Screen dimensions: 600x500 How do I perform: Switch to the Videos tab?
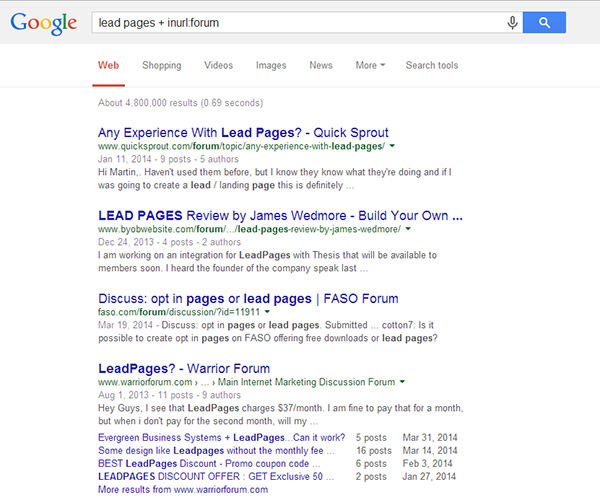tap(218, 65)
